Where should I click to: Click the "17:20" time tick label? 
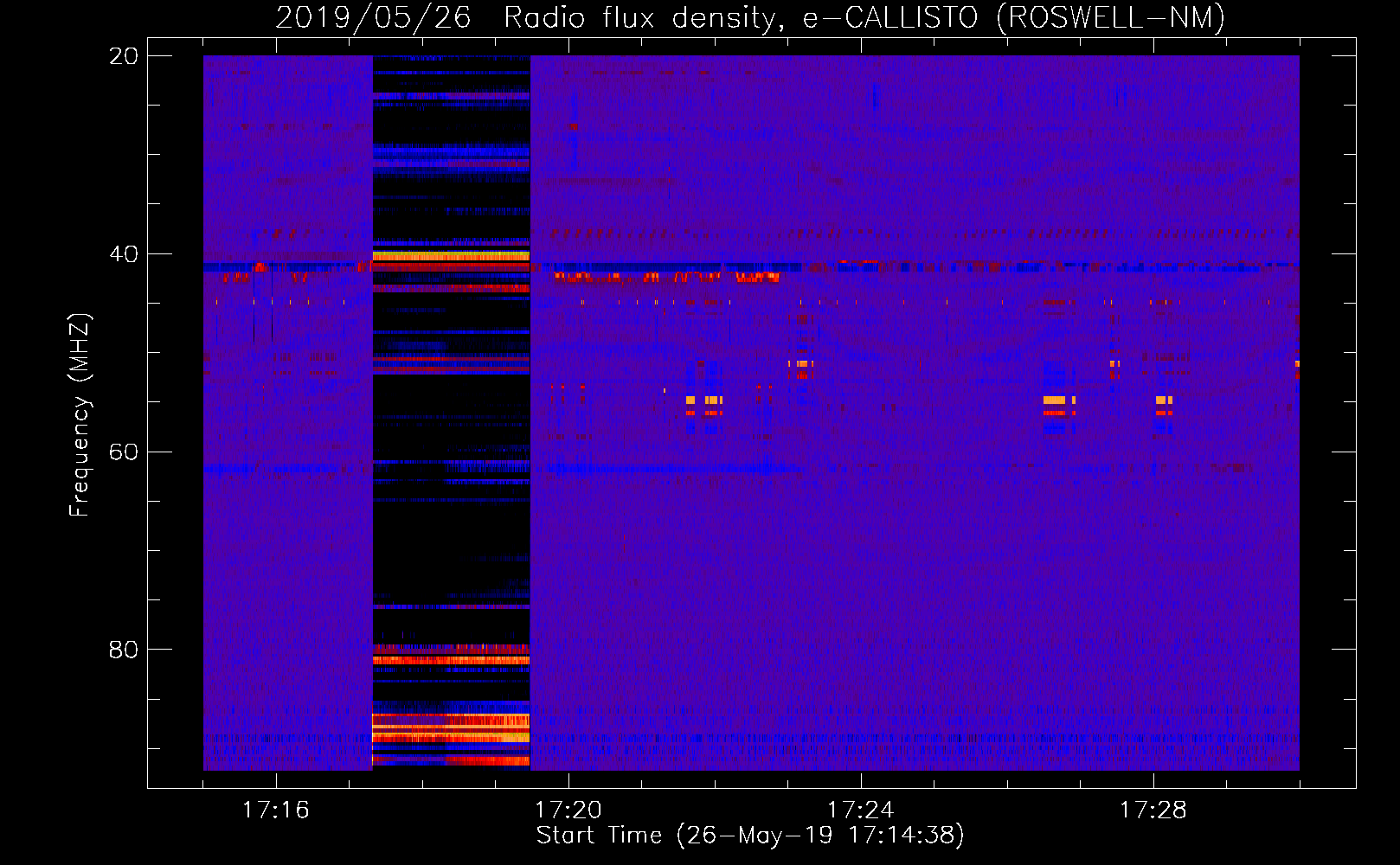coord(568,810)
